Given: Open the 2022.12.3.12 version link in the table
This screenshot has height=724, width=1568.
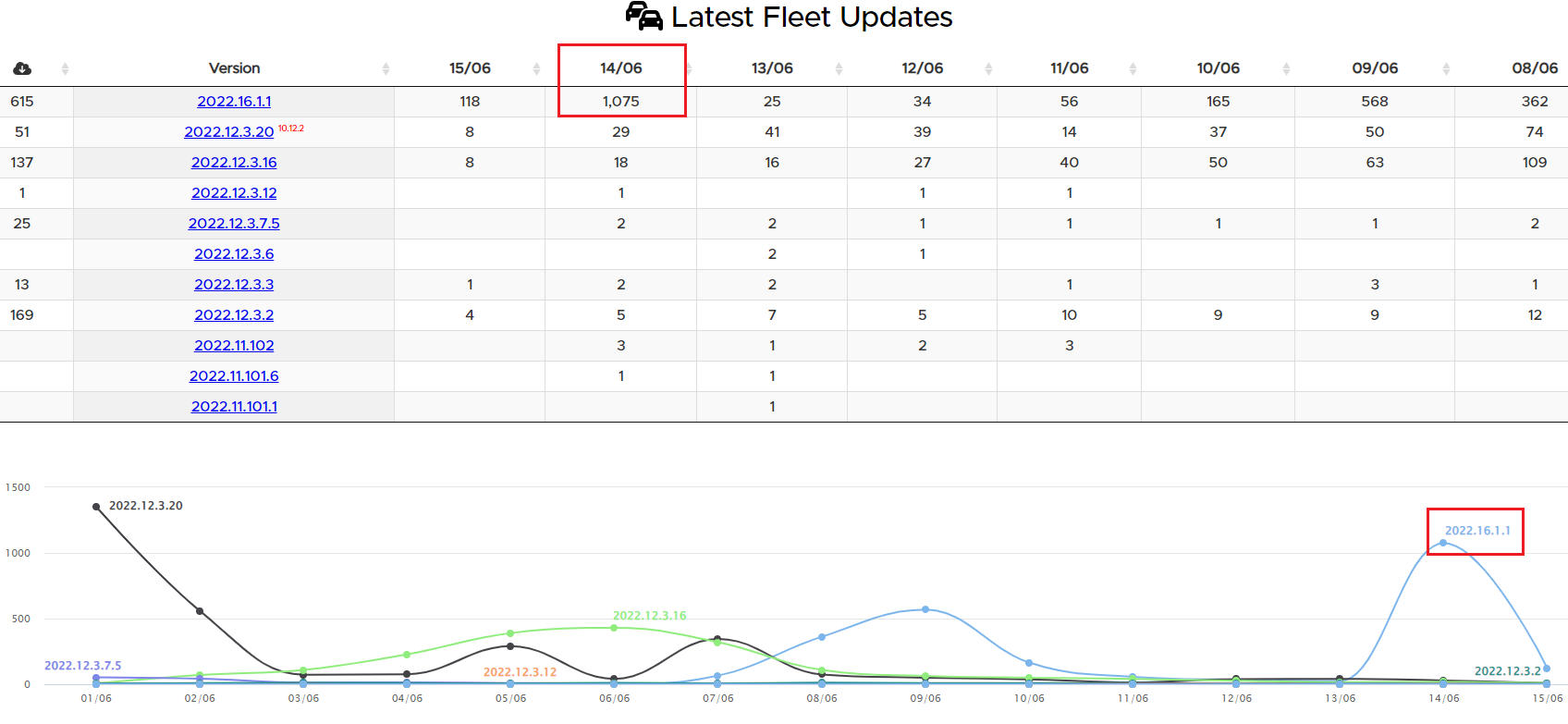Looking at the screenshot, I should pos(234,193).
